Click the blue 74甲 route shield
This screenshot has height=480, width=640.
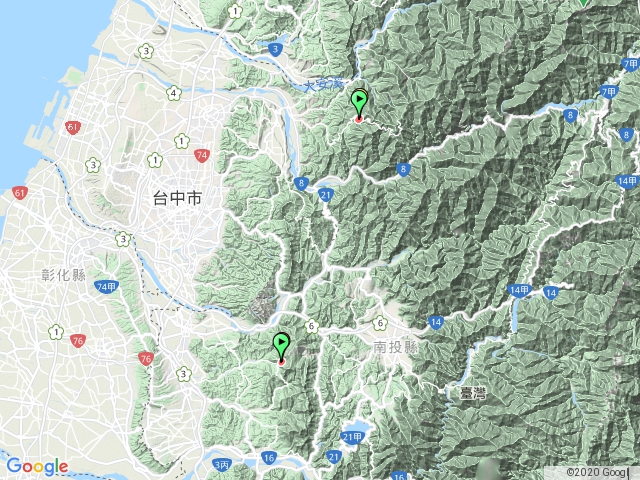(x=107, y=287)
